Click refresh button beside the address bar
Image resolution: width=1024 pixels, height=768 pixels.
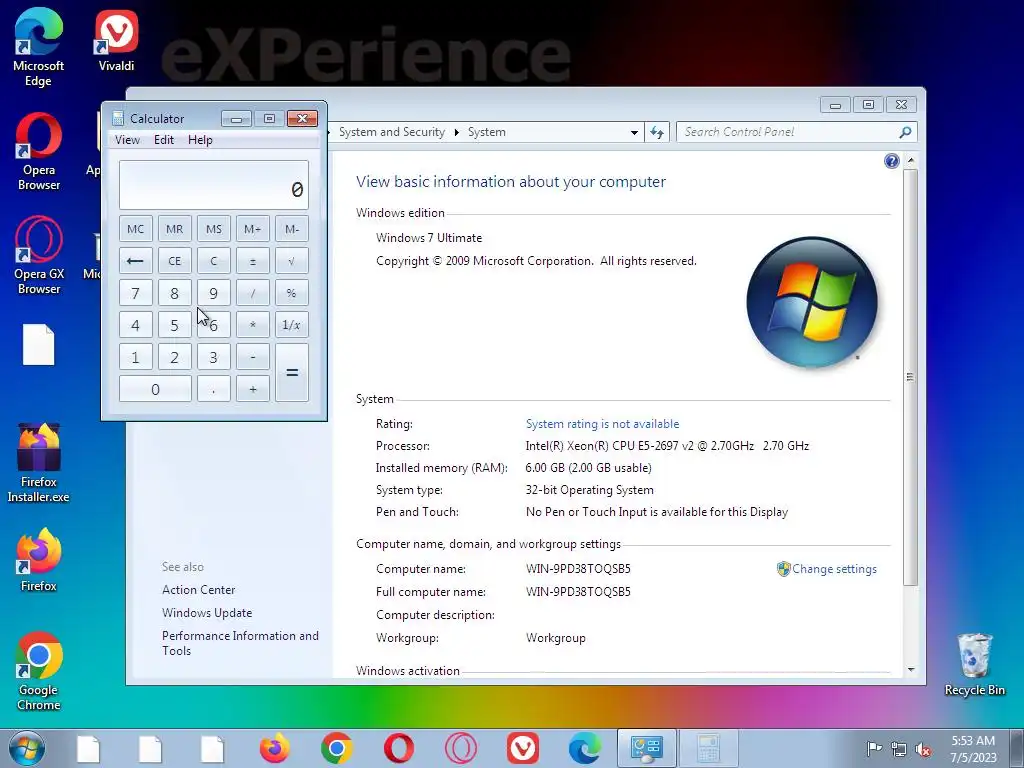pos(657,132)
